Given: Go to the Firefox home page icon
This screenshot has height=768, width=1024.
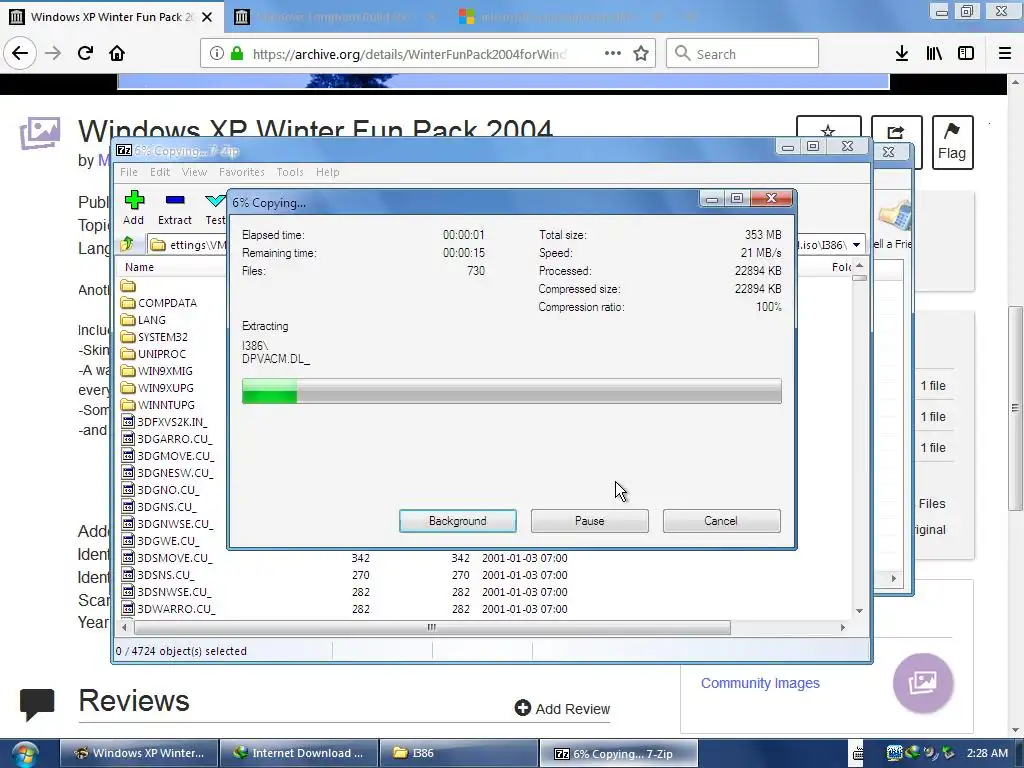Looking at the screenshot, I should (x=117, y=53).
